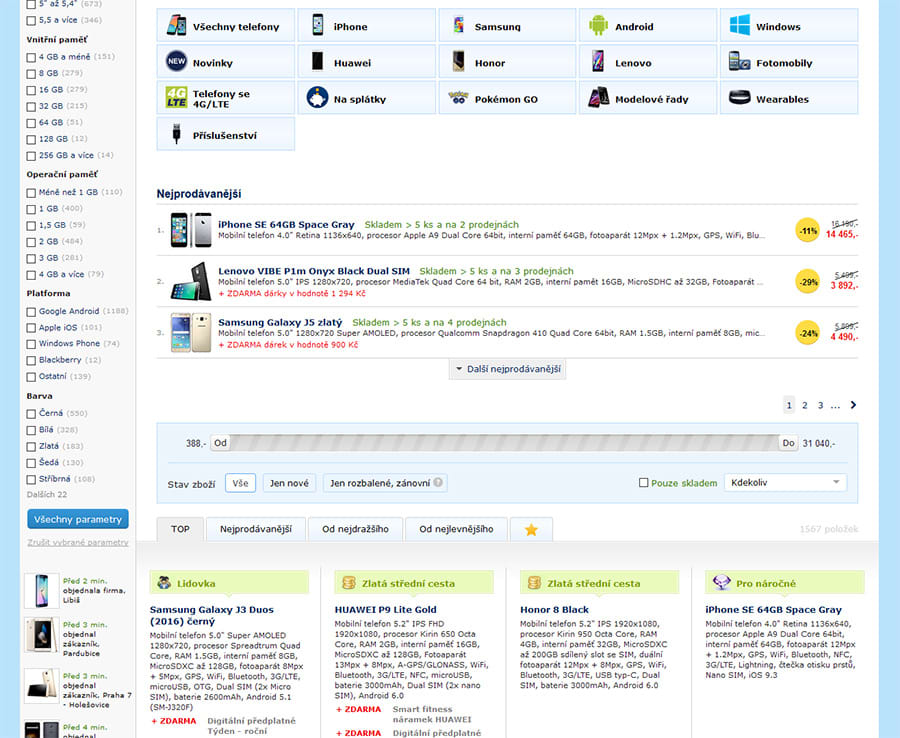This screenshot has width=900, height=738.
Task: Select the Jen nové condition button
Action: click(x=289, y=483)
